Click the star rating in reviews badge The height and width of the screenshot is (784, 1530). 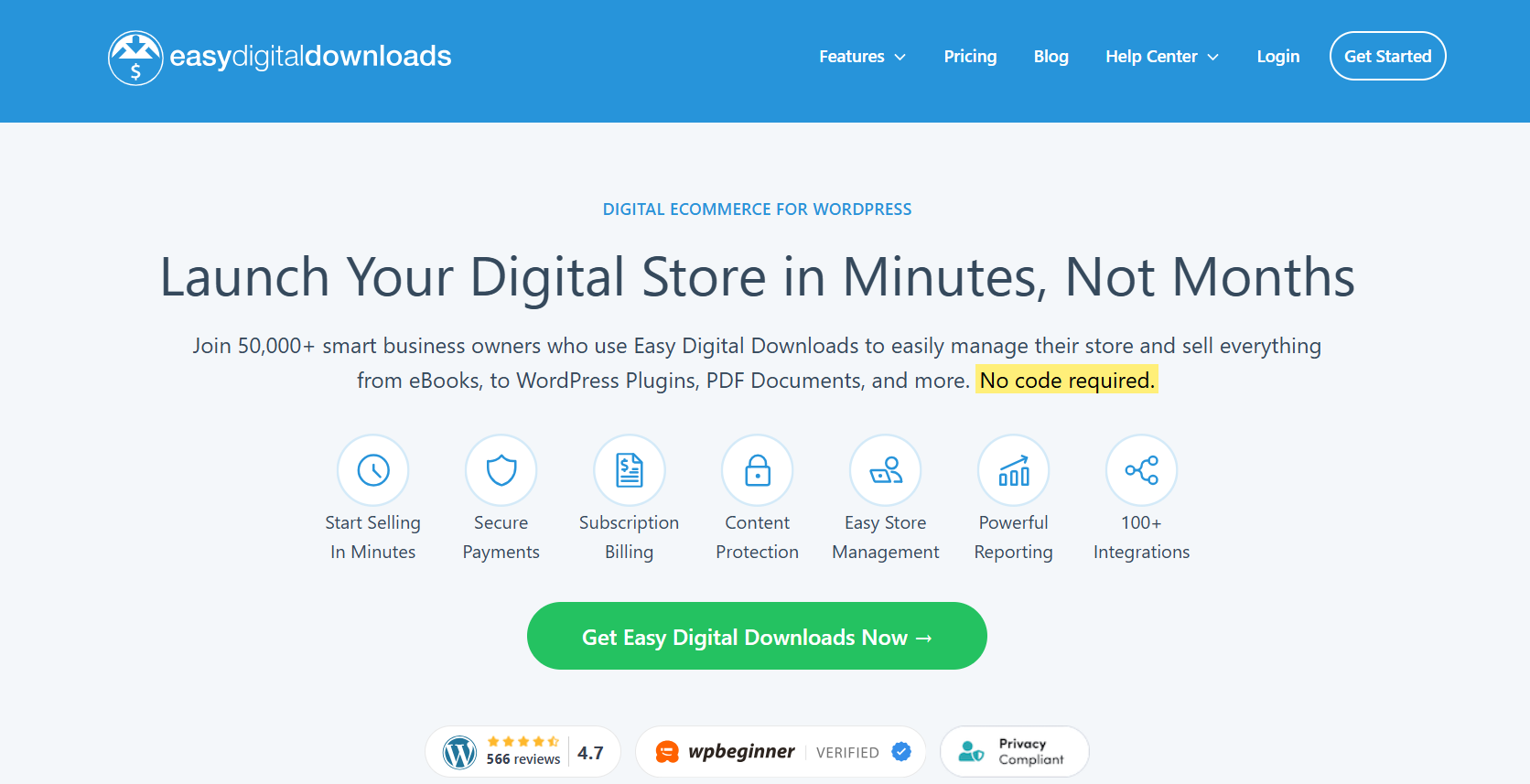pyautogui.click(x=523, y=742)
